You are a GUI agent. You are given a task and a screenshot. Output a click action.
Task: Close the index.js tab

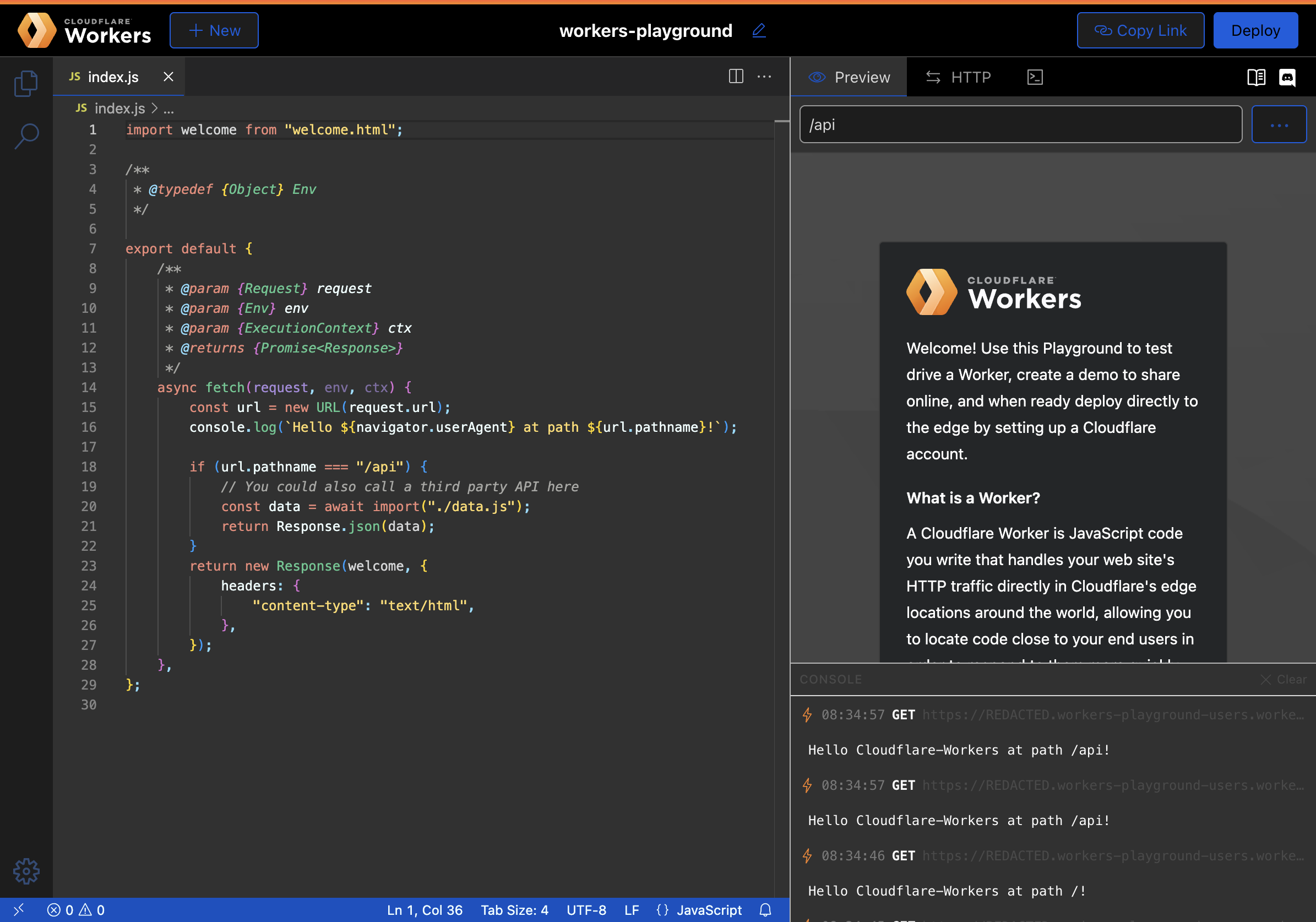coord(168,77)
